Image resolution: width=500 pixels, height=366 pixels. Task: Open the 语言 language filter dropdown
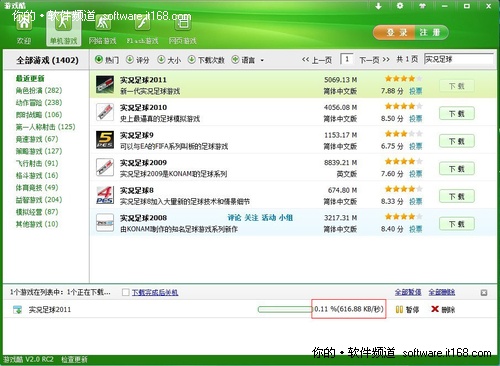click(248, 60)
